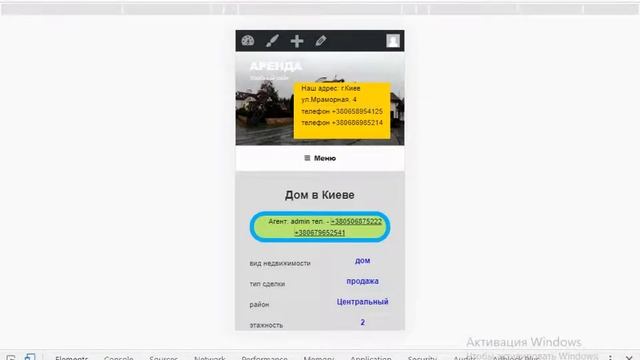
Task: Click the 'ул.Мраморная, 4' address line
Action: pyautogui.click(x=329, y=100)
